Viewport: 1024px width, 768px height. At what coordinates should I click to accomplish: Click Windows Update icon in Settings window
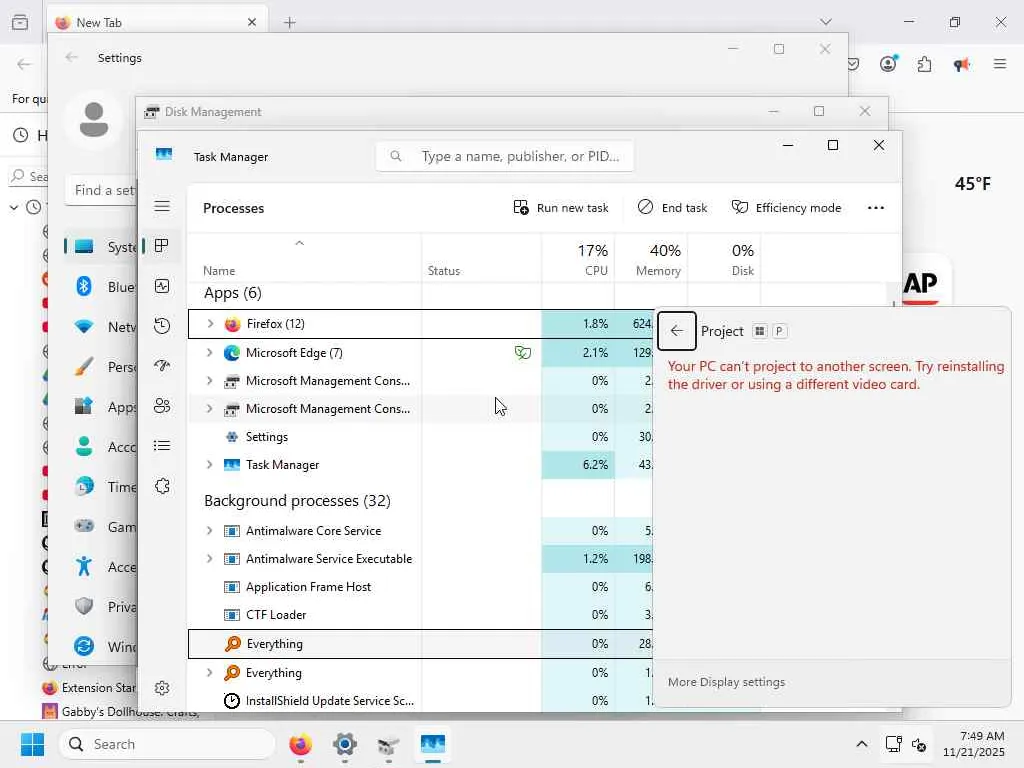84,646
